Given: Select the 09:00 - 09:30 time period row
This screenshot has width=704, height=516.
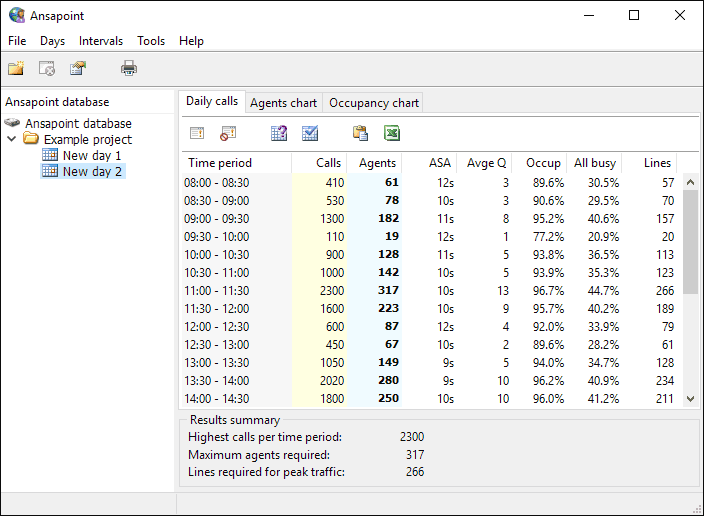Looking at the screenshot, I should 429,219.
